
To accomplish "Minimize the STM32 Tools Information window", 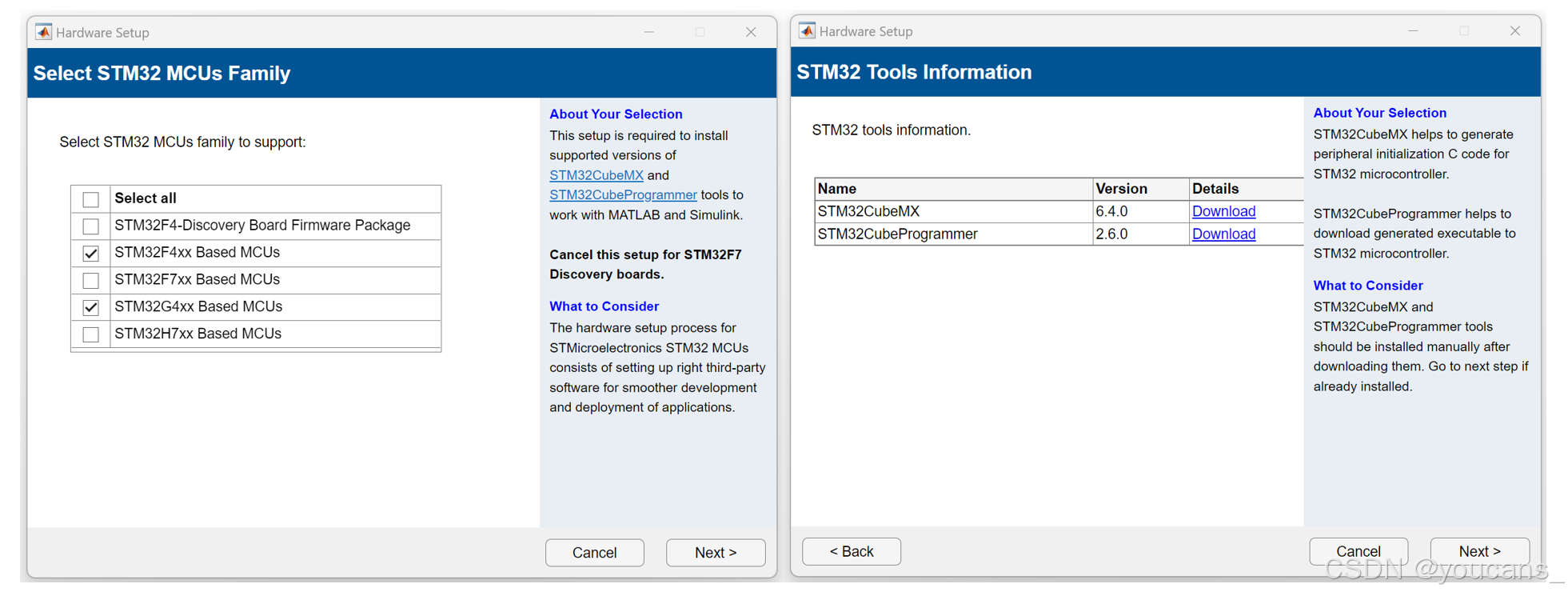I will (1414, 30).
